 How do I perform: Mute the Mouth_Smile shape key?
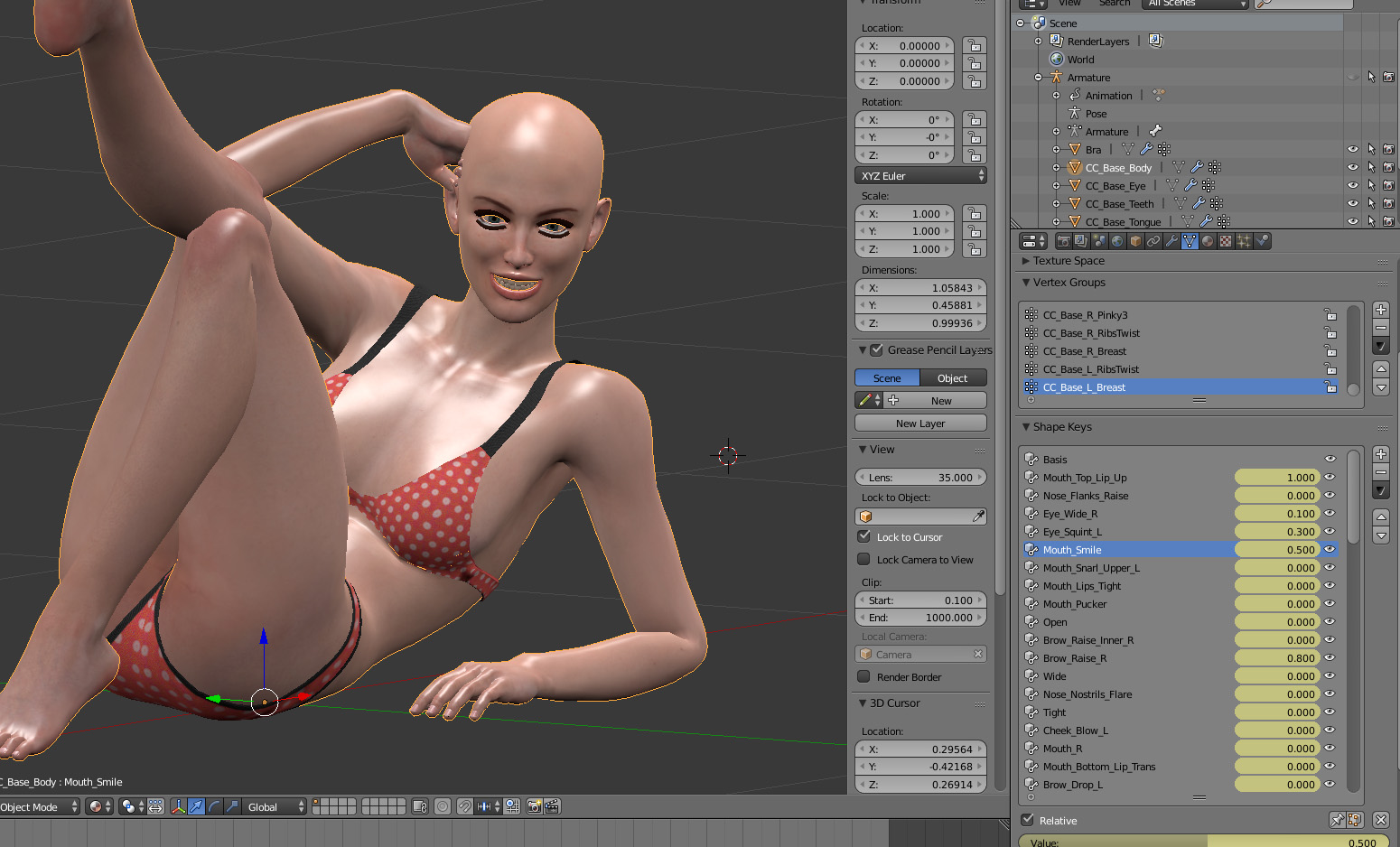[1330, 549]
